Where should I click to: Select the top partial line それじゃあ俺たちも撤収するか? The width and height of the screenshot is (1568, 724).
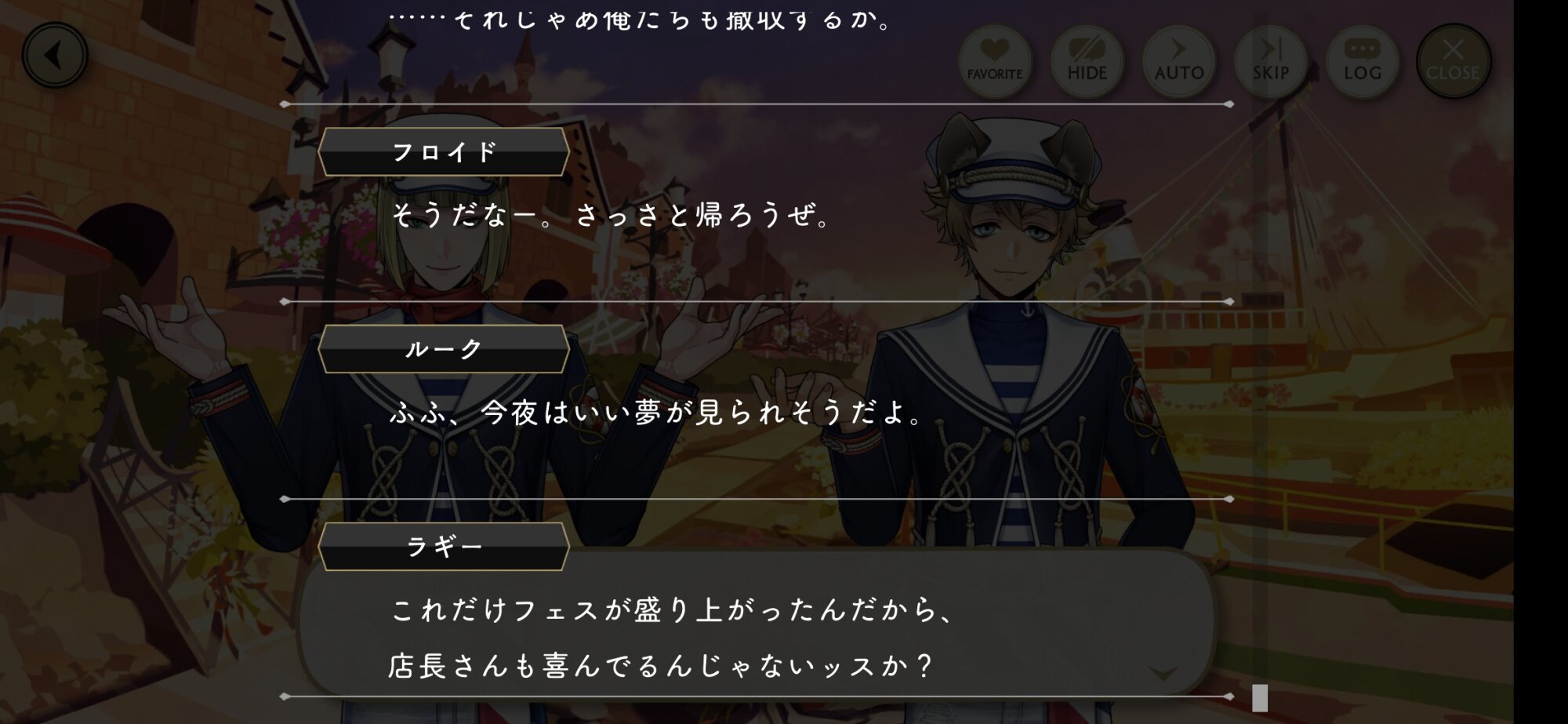(x=641, y=19)
